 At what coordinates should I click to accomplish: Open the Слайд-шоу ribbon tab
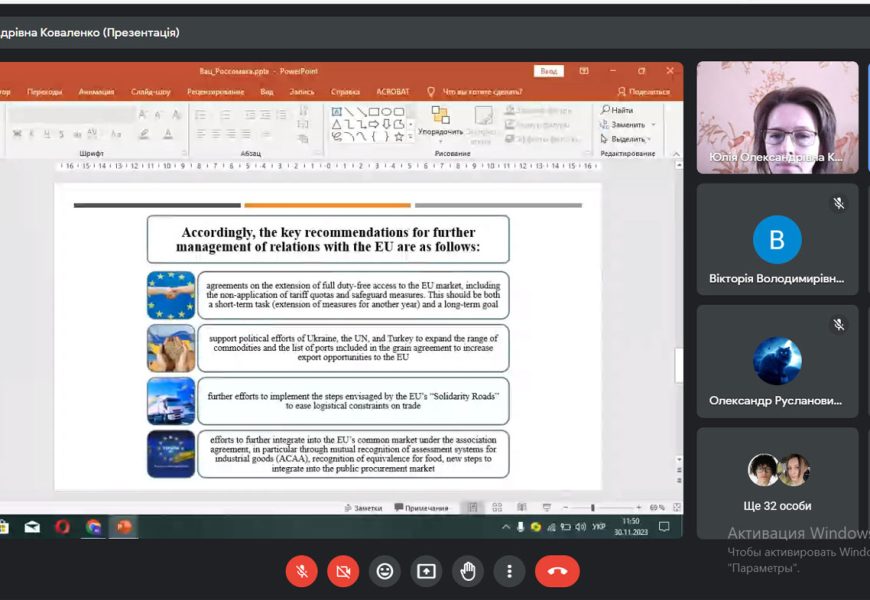[x=150, y=92]
